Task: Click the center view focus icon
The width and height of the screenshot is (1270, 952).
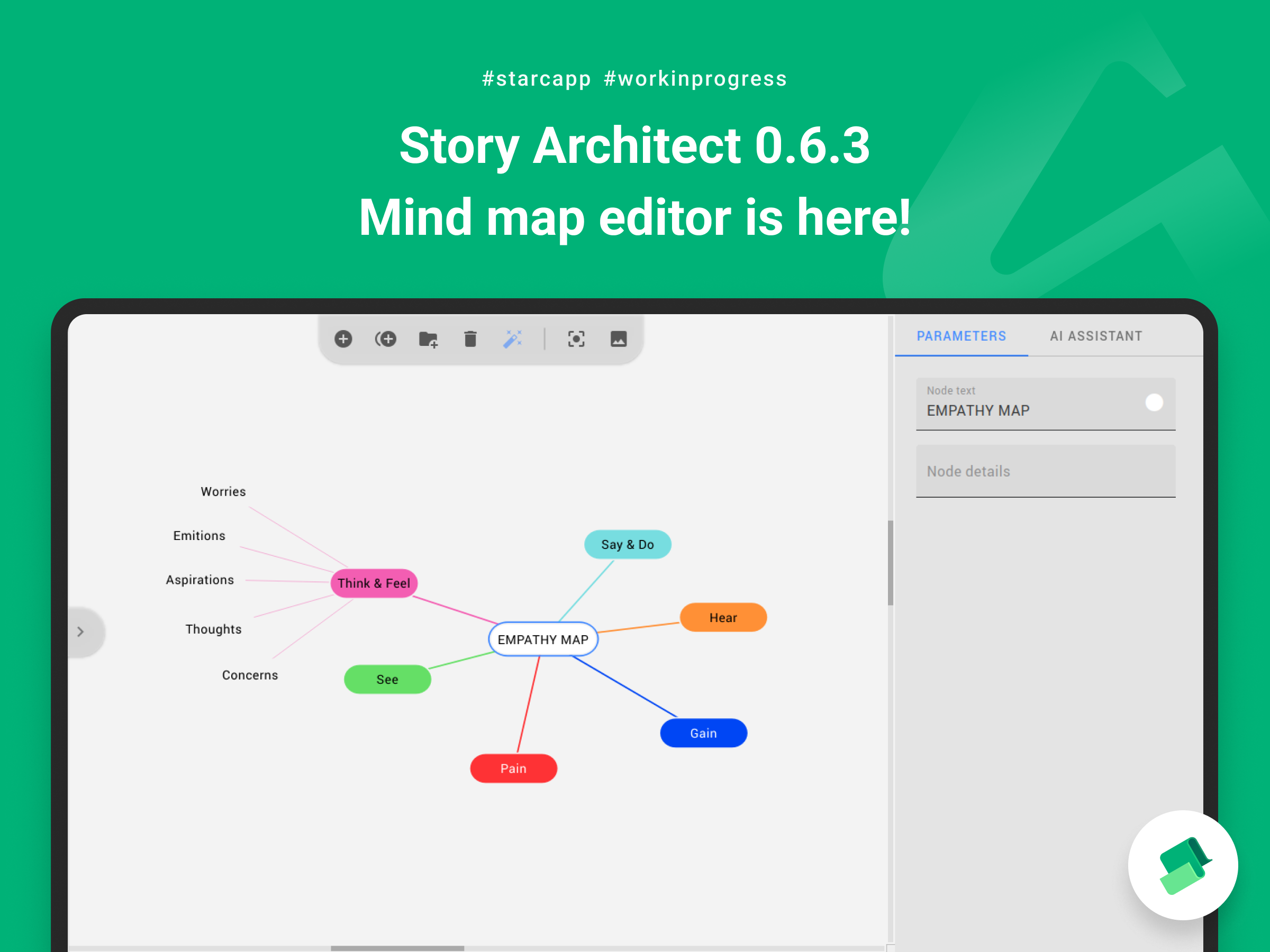Action: click(x=576, y=339)
